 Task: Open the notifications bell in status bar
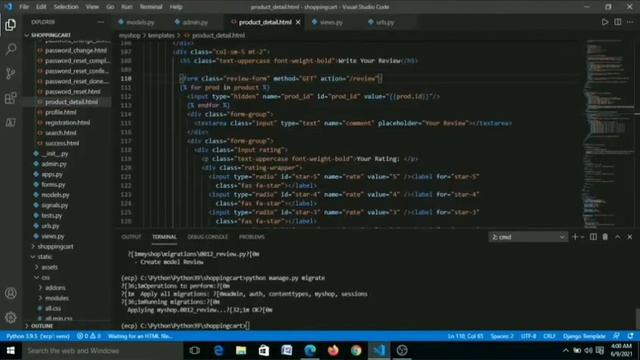coord(631,336)
